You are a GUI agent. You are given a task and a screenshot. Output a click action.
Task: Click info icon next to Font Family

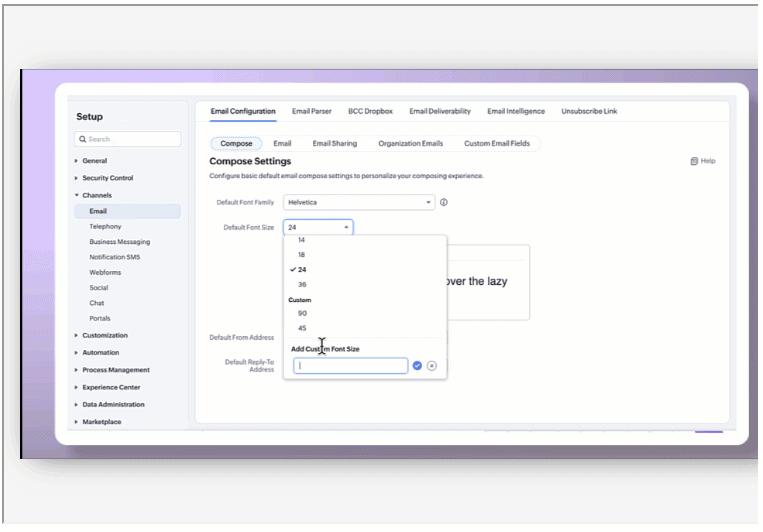coord(444,202)
